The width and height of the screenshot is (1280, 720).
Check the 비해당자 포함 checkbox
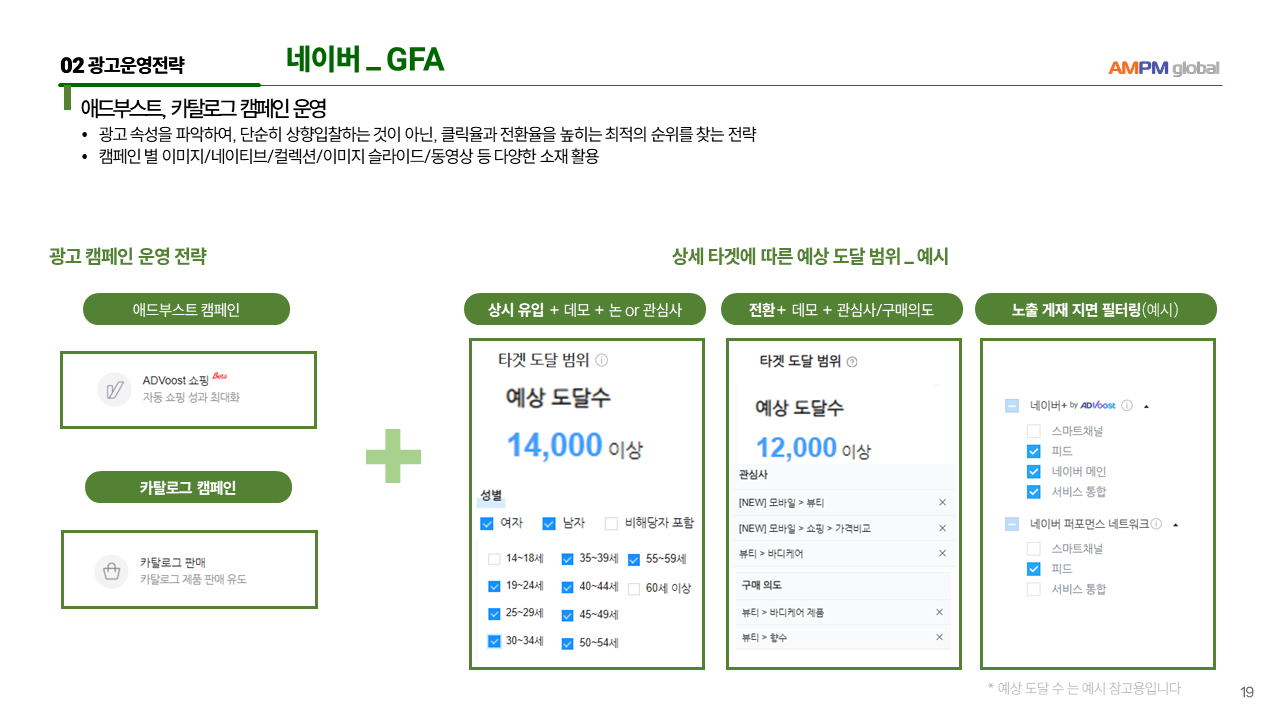coord(611,523)
